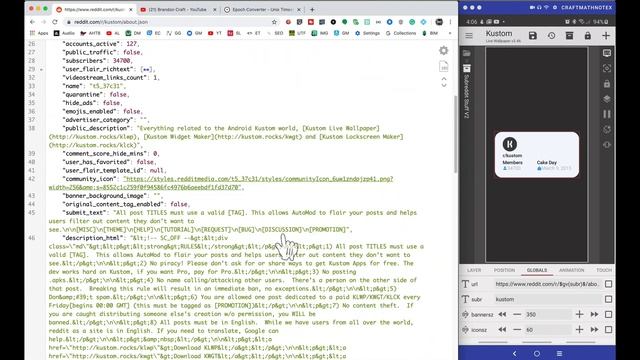Click the page vertical scrollbar
Viewport: 640px width, 360px height.
click(x=456, y=134)
